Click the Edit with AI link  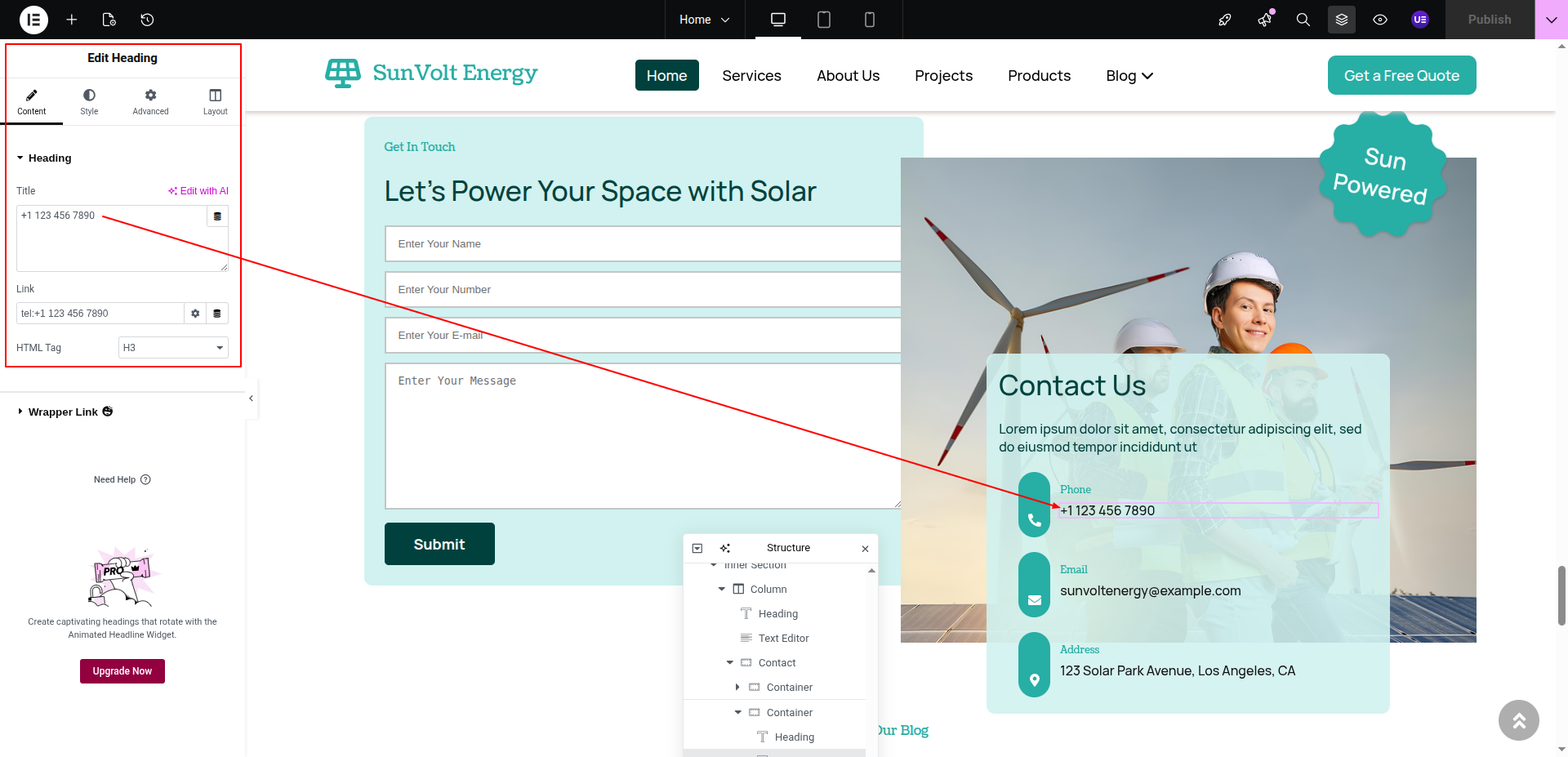198,191
